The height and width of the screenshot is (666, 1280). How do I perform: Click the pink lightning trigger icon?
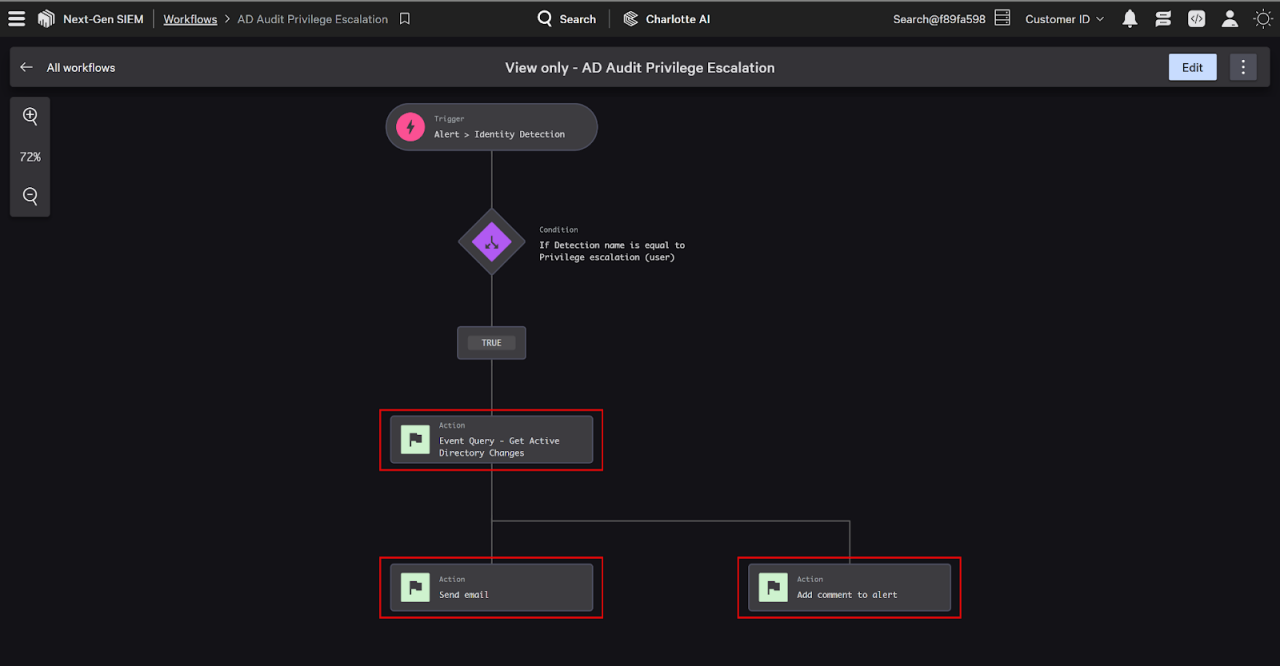coord(410,127)
